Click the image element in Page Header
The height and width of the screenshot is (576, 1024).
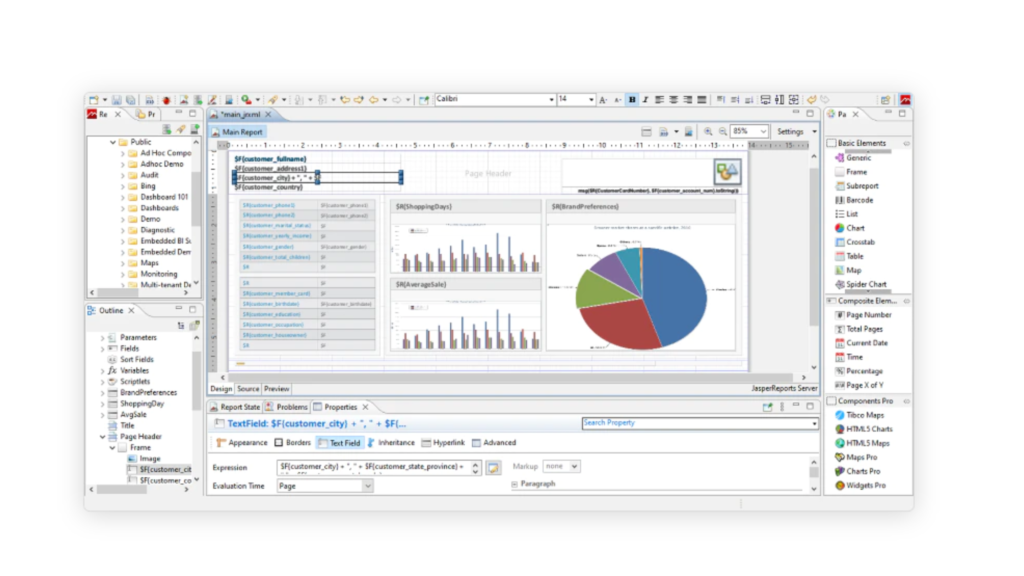click(727, 172)
